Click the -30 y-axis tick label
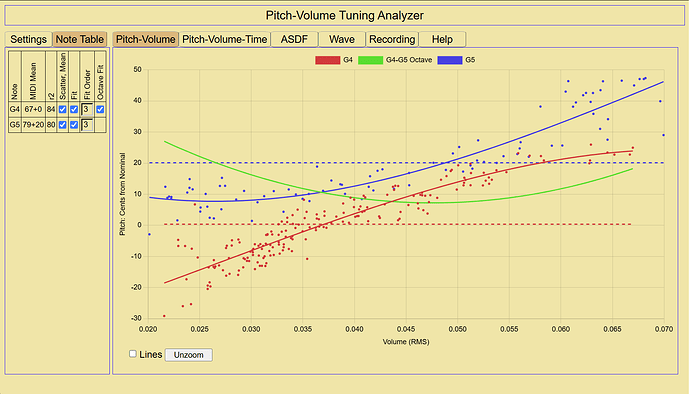 coord(136,318)
